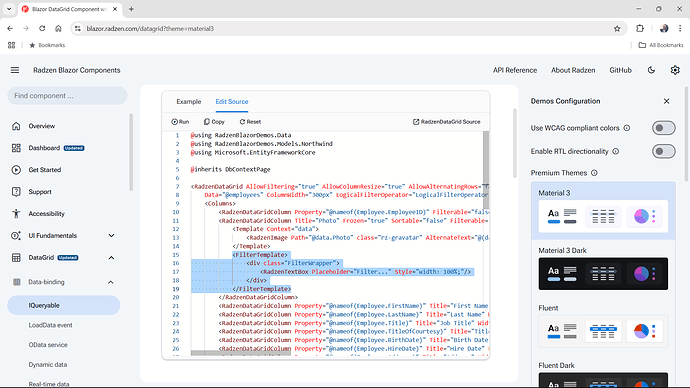Image resolution: width=690 pixels, height=388 pixels.
Task: Click the Find component search field
Action: [x=67, y=95]
